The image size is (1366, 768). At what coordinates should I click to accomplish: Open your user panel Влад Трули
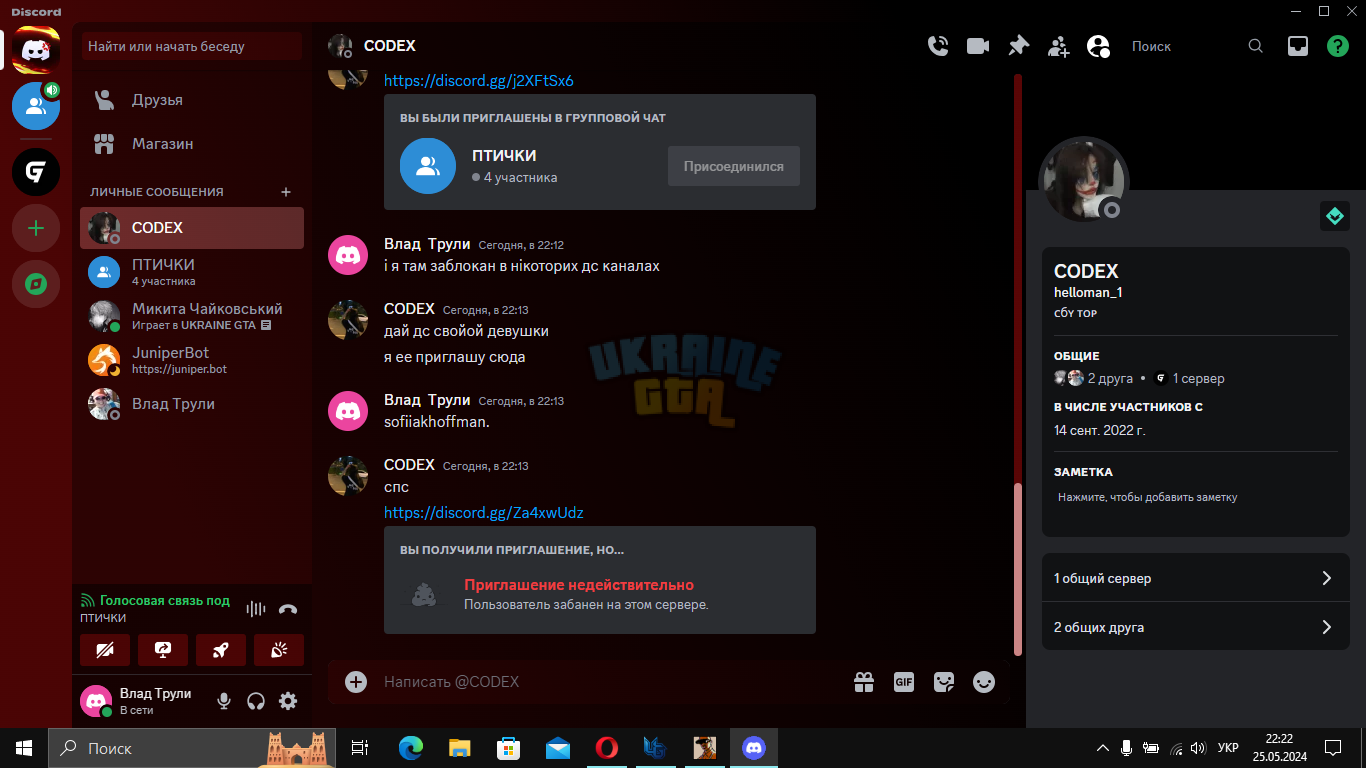click(x=142, y=702)
